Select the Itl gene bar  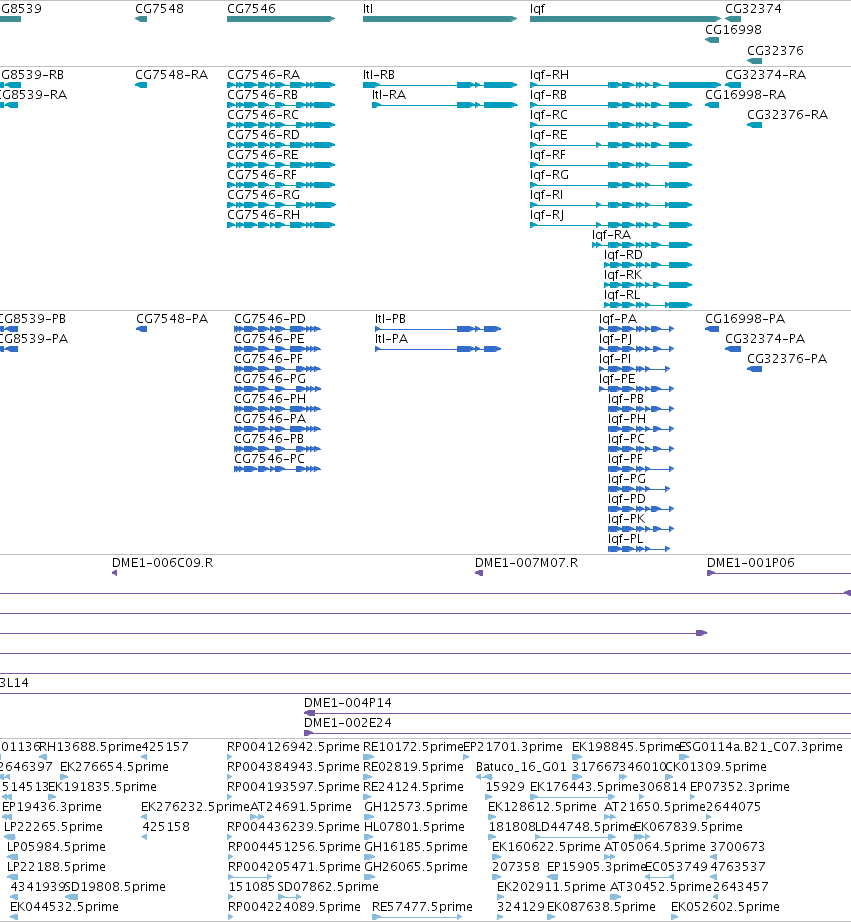(440, 19)
